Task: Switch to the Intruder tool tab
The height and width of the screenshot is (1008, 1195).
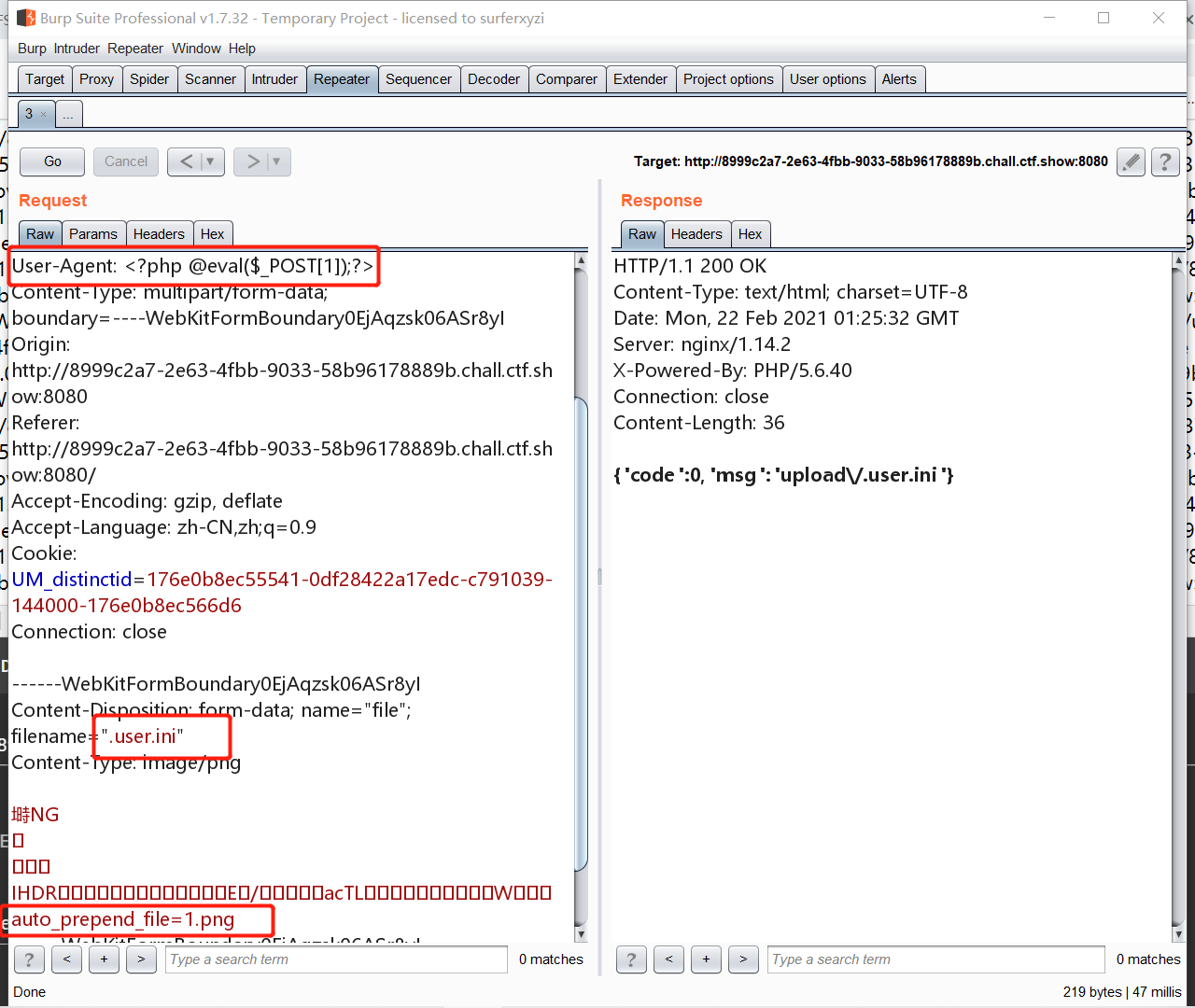Action: [274, 79]
